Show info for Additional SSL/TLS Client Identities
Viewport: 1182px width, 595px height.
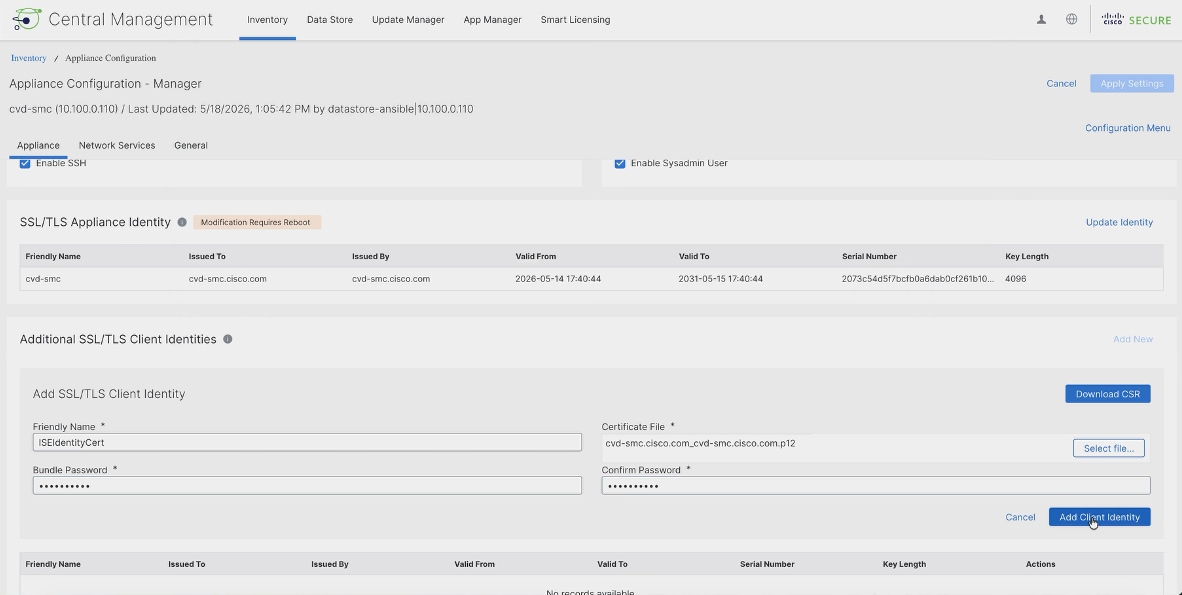[x=228, y=339]
